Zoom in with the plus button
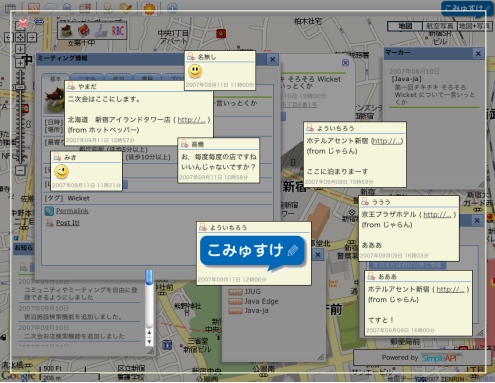Image resolution: width=495 pixels, height=383 pixels. pos(20,63)
